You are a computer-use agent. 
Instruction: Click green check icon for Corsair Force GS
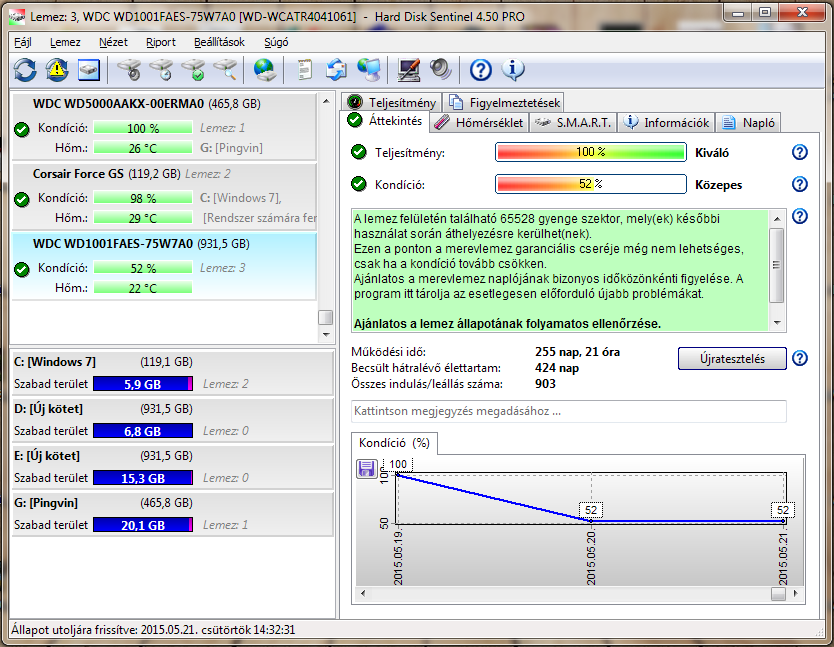click(x=22, y=199)
